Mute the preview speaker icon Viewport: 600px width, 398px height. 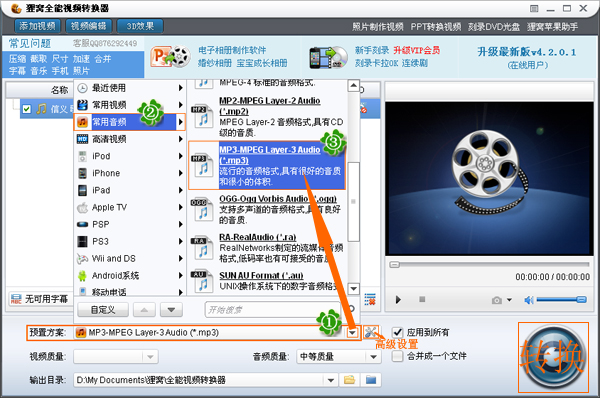tap(529, 300)
